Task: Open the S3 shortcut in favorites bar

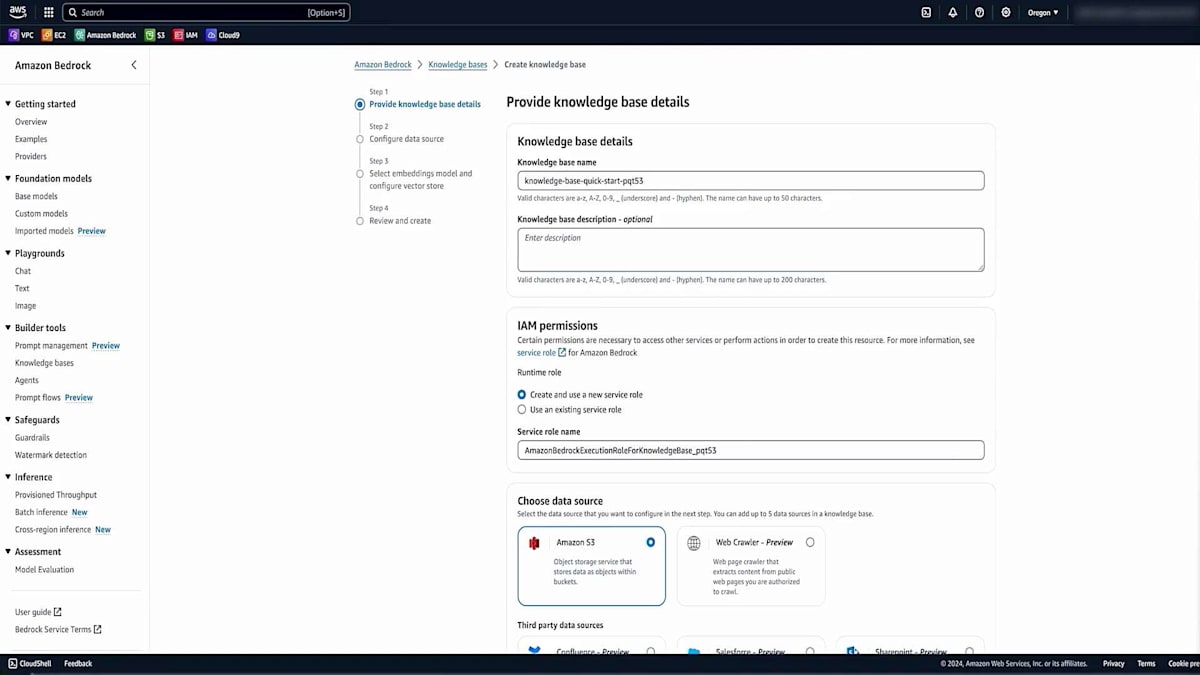Action: click(155, 35)
